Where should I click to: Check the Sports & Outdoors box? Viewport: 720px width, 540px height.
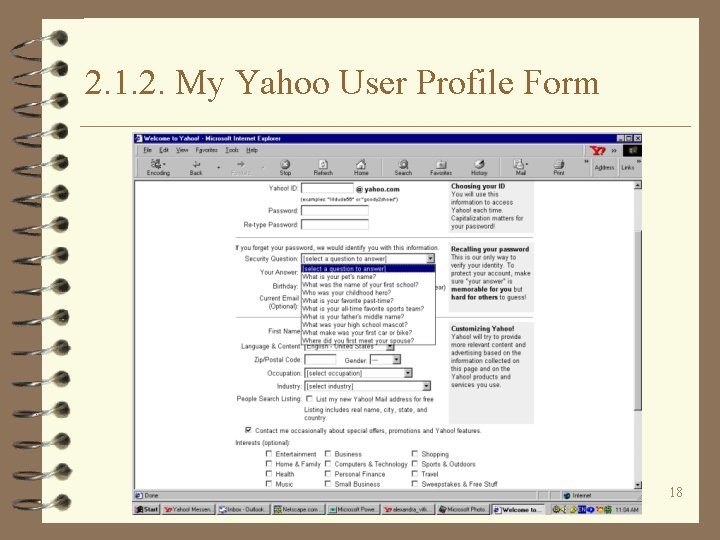(415, 464)
